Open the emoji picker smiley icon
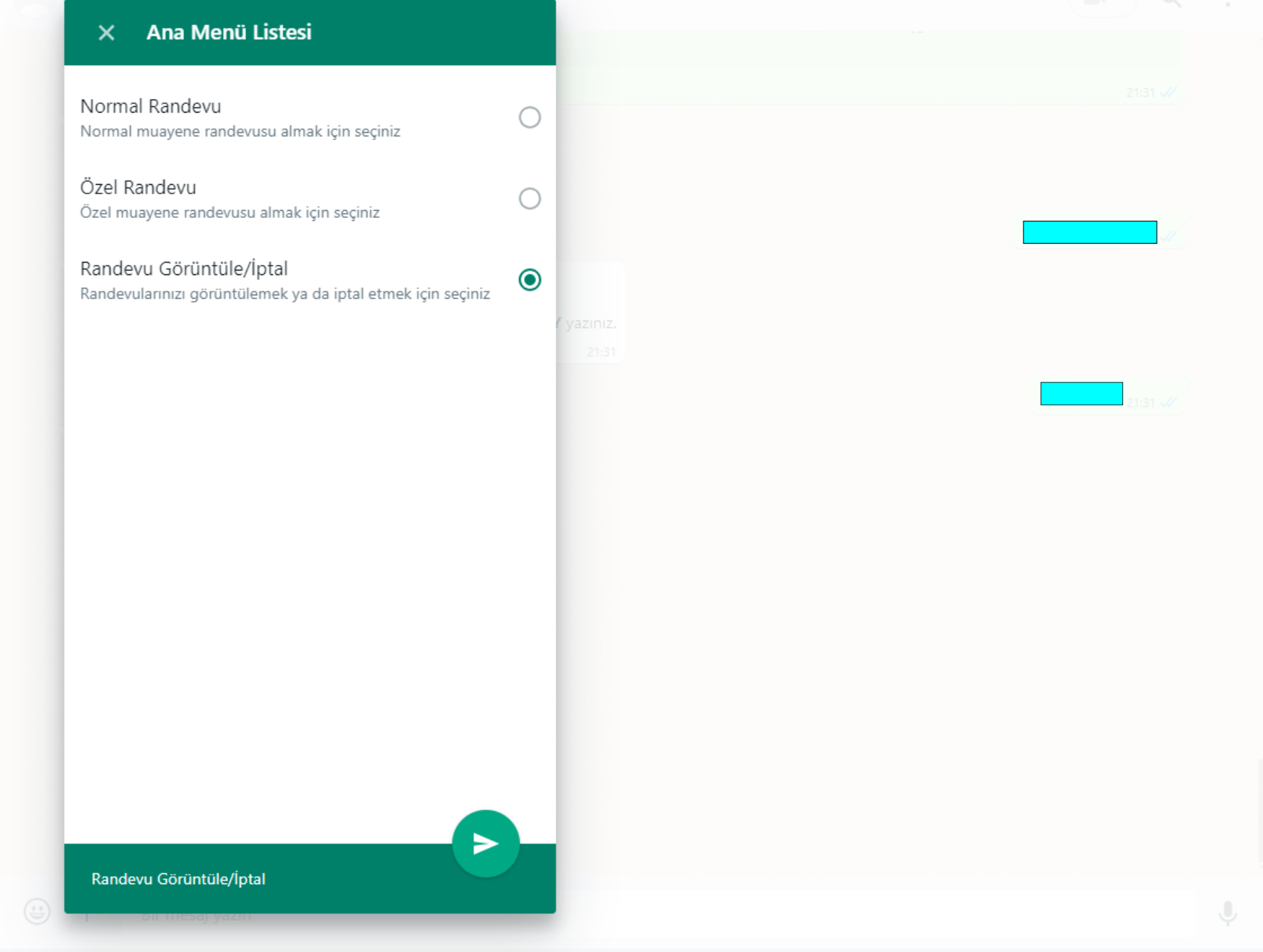The width and height of the screenshot is (1263, 952). [37, 911]
